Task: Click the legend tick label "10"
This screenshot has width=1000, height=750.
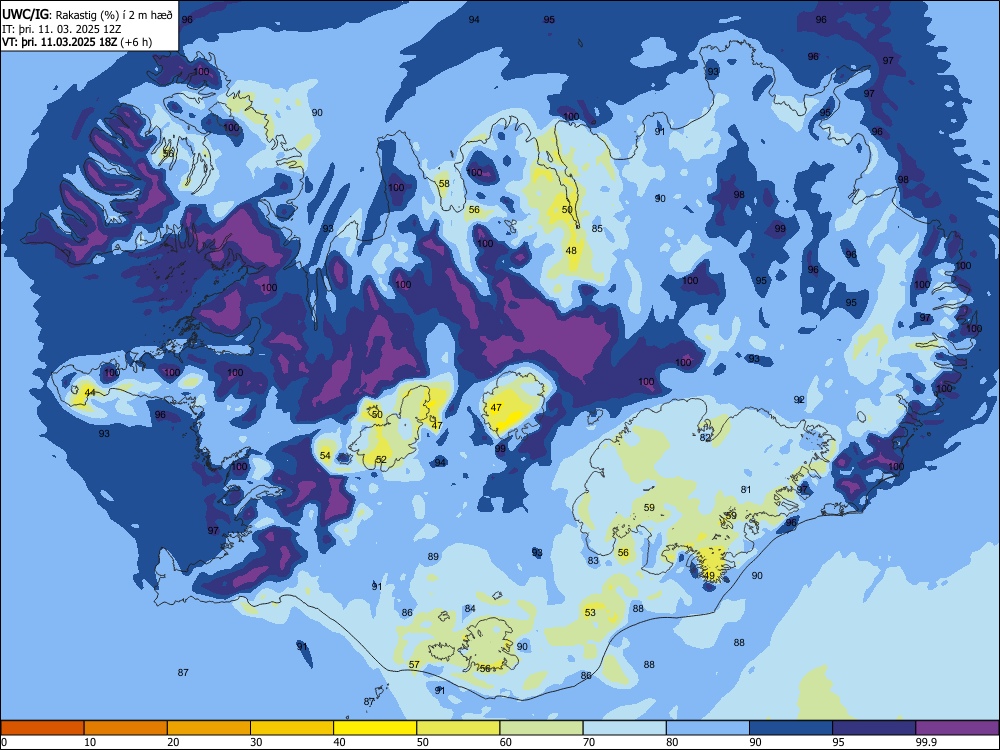Action: click(x=90, y=742)
